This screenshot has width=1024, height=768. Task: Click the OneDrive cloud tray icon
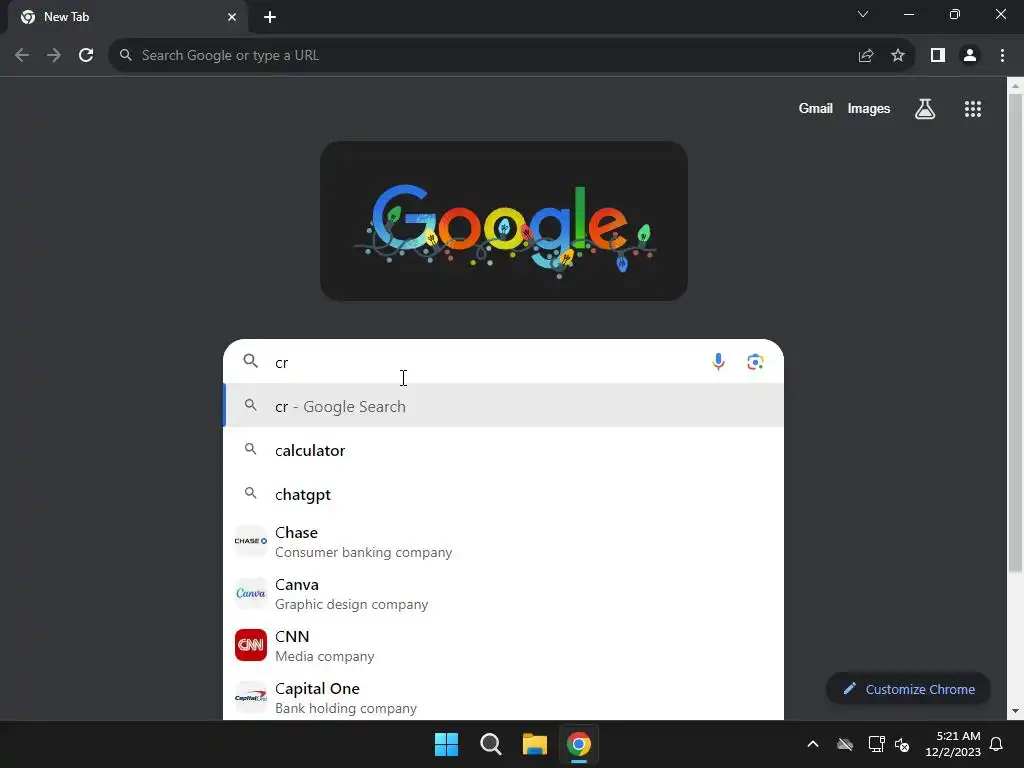tap(845, 744)
